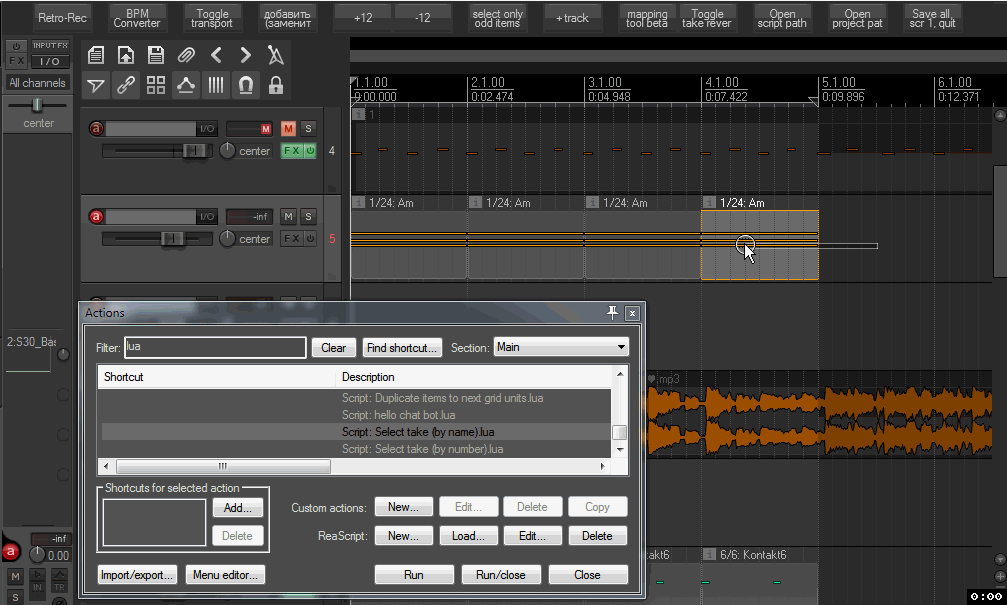Viewport: 1007px width, 605px height.
Task: Click the Toggle transport toolbar button
Action: 212,18
